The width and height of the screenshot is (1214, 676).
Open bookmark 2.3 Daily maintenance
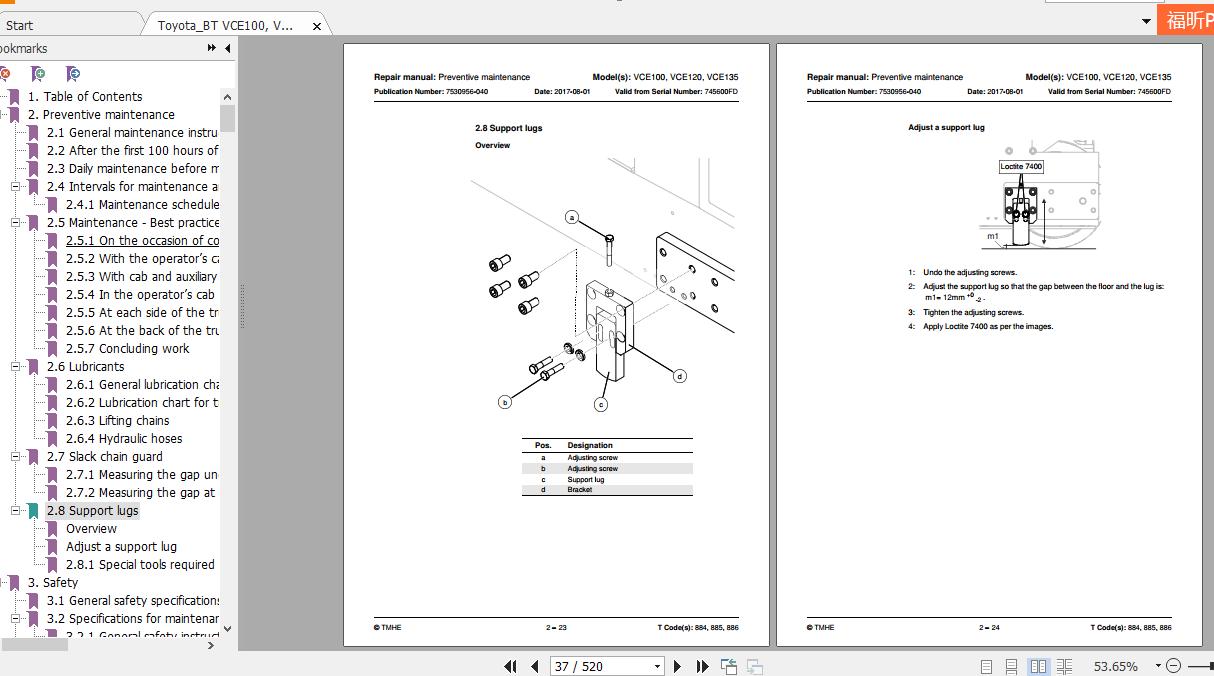tap(133, 169)
